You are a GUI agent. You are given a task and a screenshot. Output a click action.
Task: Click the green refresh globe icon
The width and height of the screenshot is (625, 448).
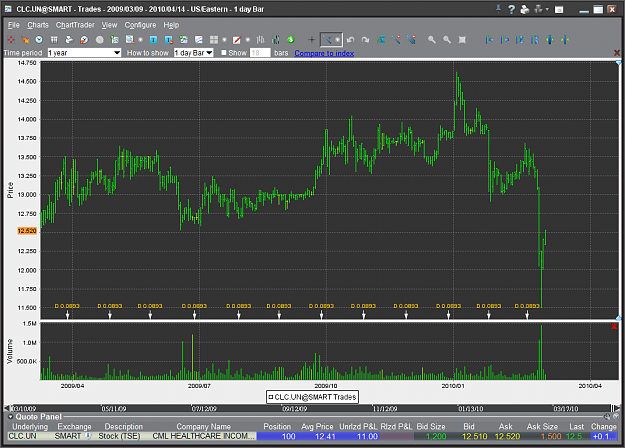(x=291, y=39)
